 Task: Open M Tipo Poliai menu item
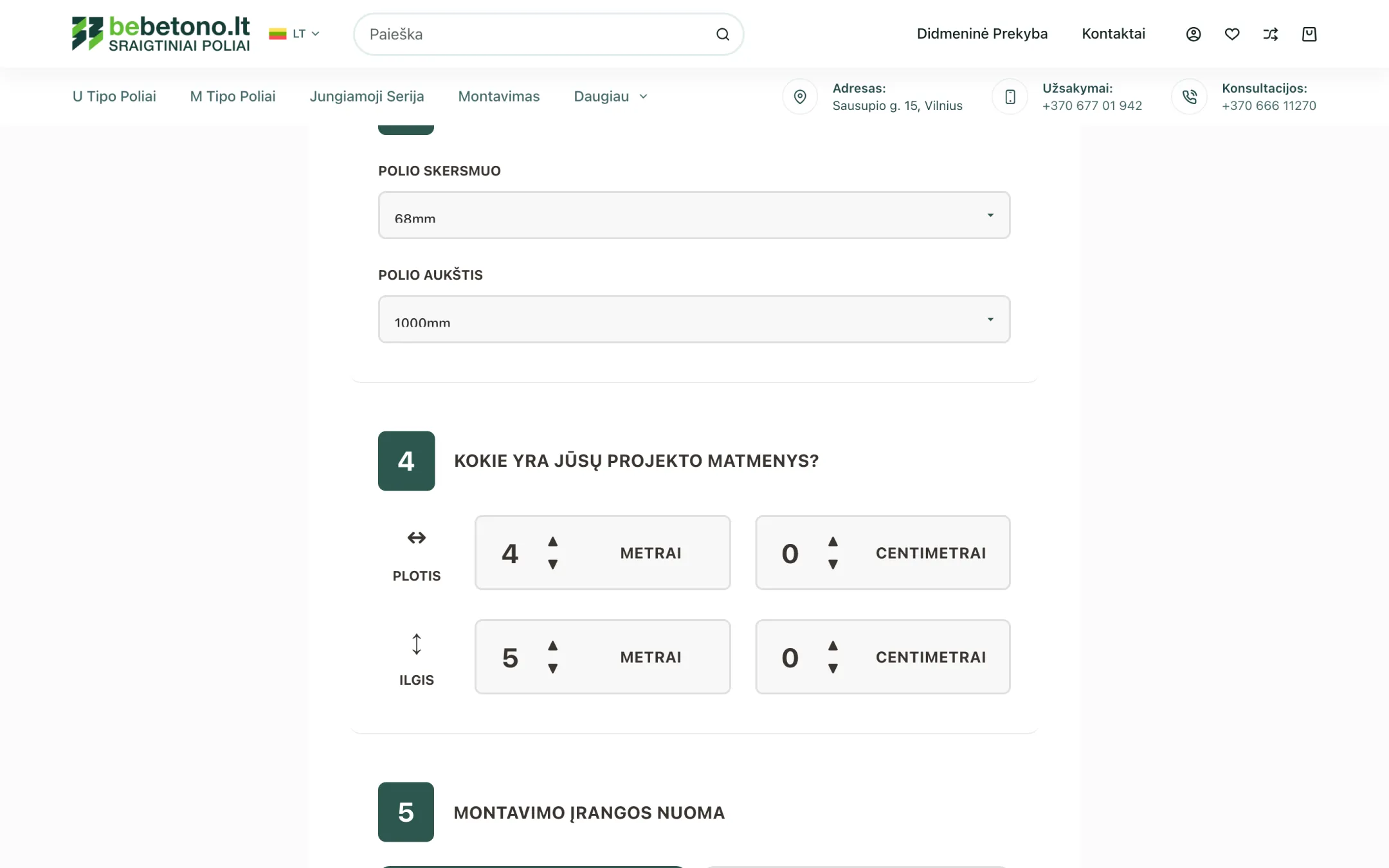pyautogui.click(x=233, y=96)
